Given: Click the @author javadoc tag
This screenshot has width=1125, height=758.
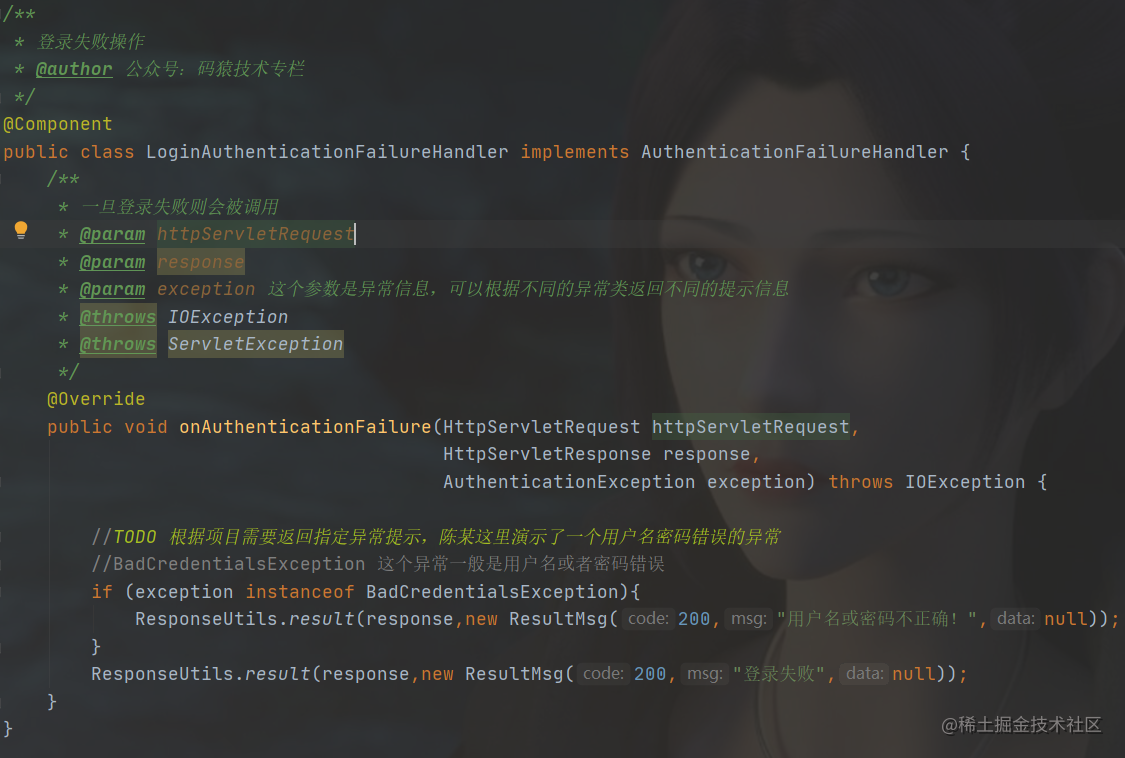Looking at the screenshot, I should [x=74, y=69].
